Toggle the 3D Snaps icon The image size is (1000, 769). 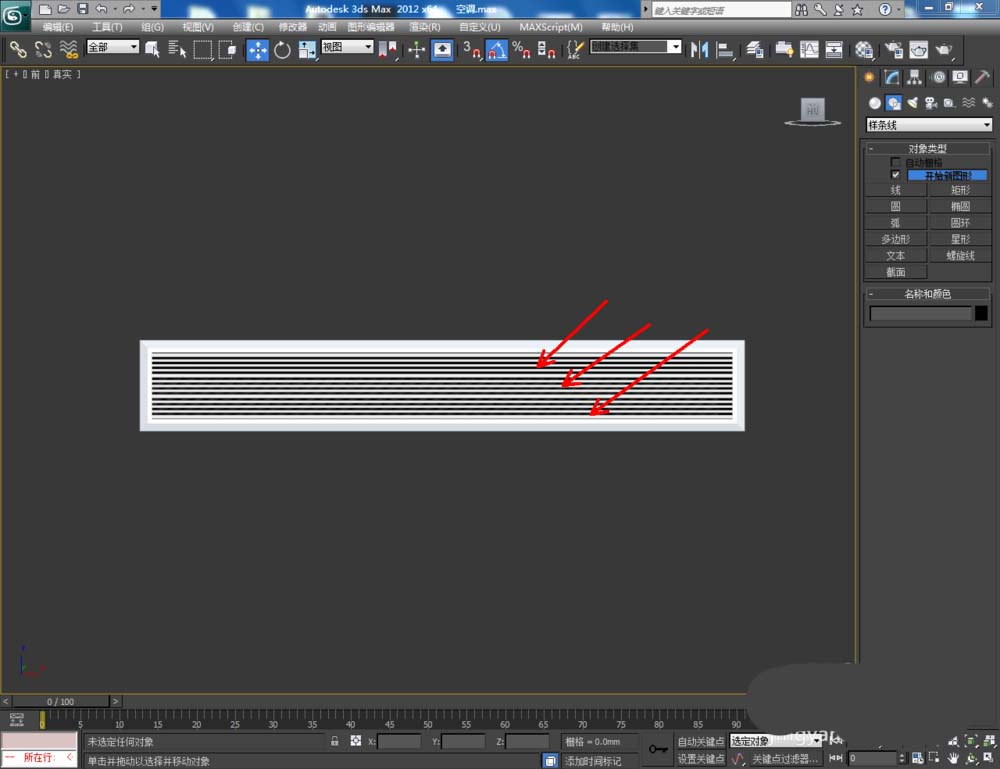pos(472,50)
